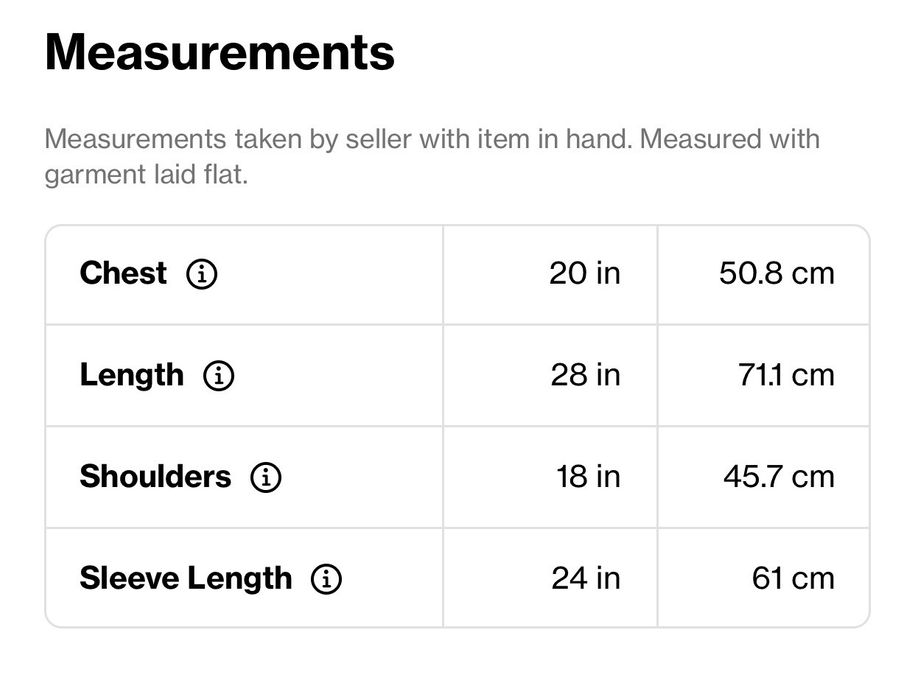Click the seller measurement description text
The width and height of the screenshot is (915, 700).
pyautogui.click(x=432, y=157)
